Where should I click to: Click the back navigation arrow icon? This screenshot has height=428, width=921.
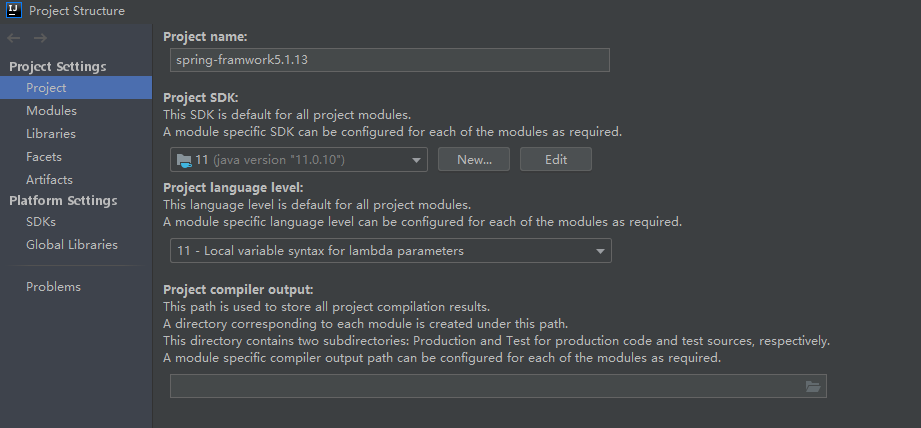pyautogui.click(x=14, y=38)
